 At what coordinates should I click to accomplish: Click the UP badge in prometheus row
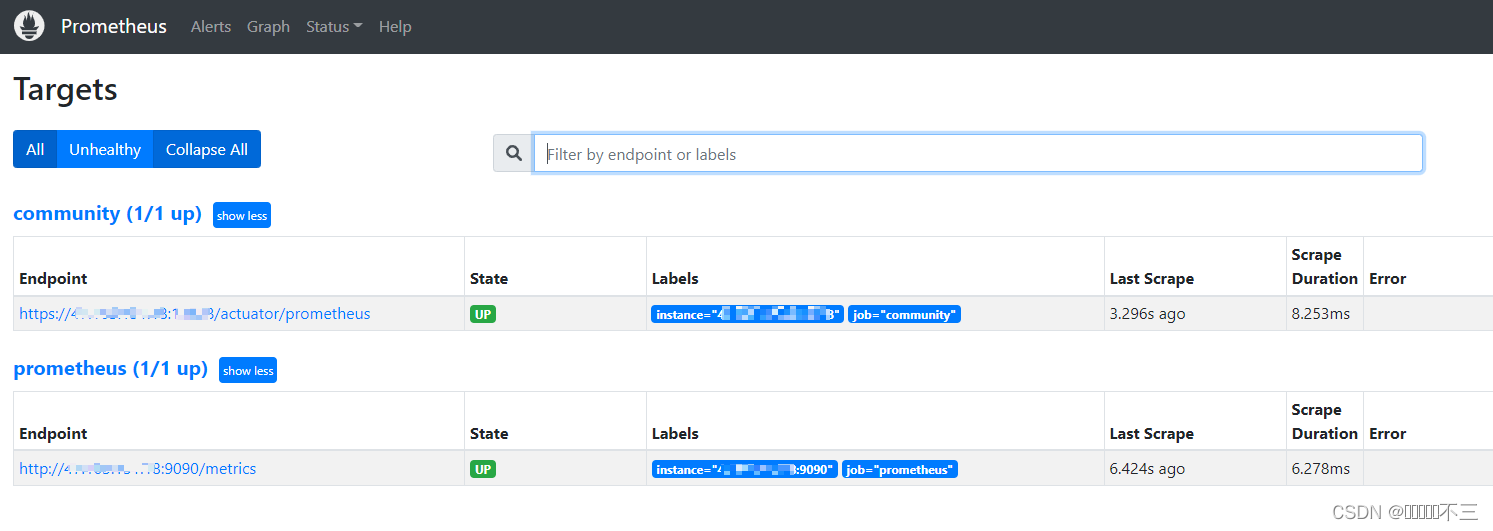pyautogui.click(x=483, y=469)
